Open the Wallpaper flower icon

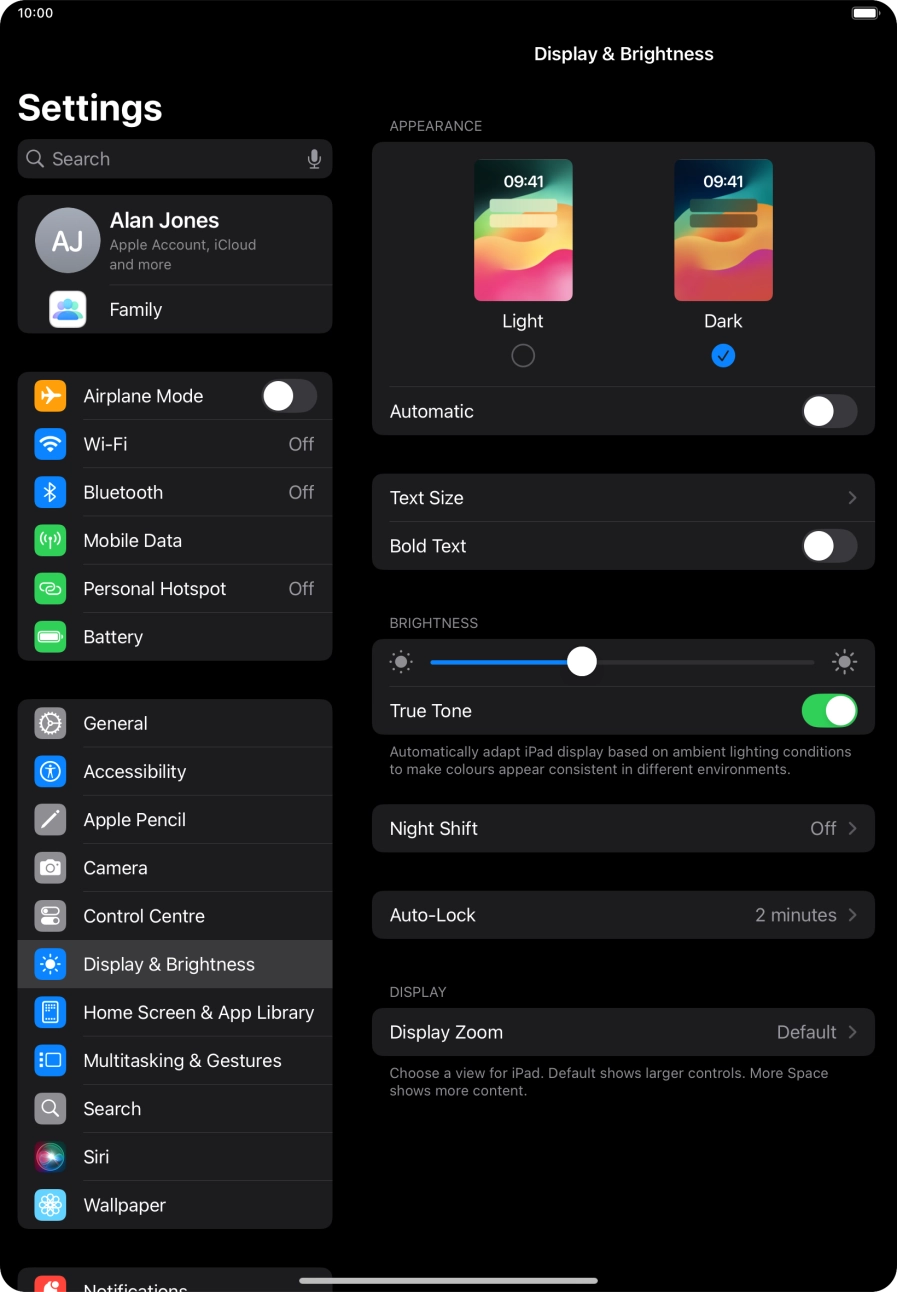tap(50, 1205)
